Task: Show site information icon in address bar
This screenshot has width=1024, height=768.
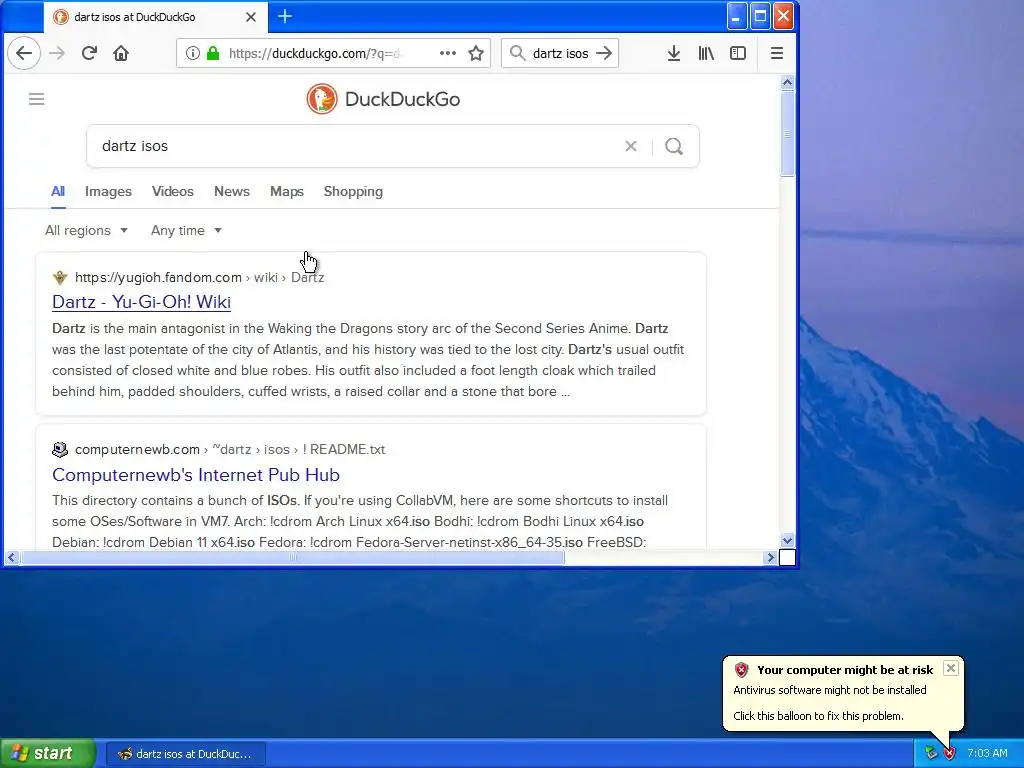Action: (x=192, y=53)
